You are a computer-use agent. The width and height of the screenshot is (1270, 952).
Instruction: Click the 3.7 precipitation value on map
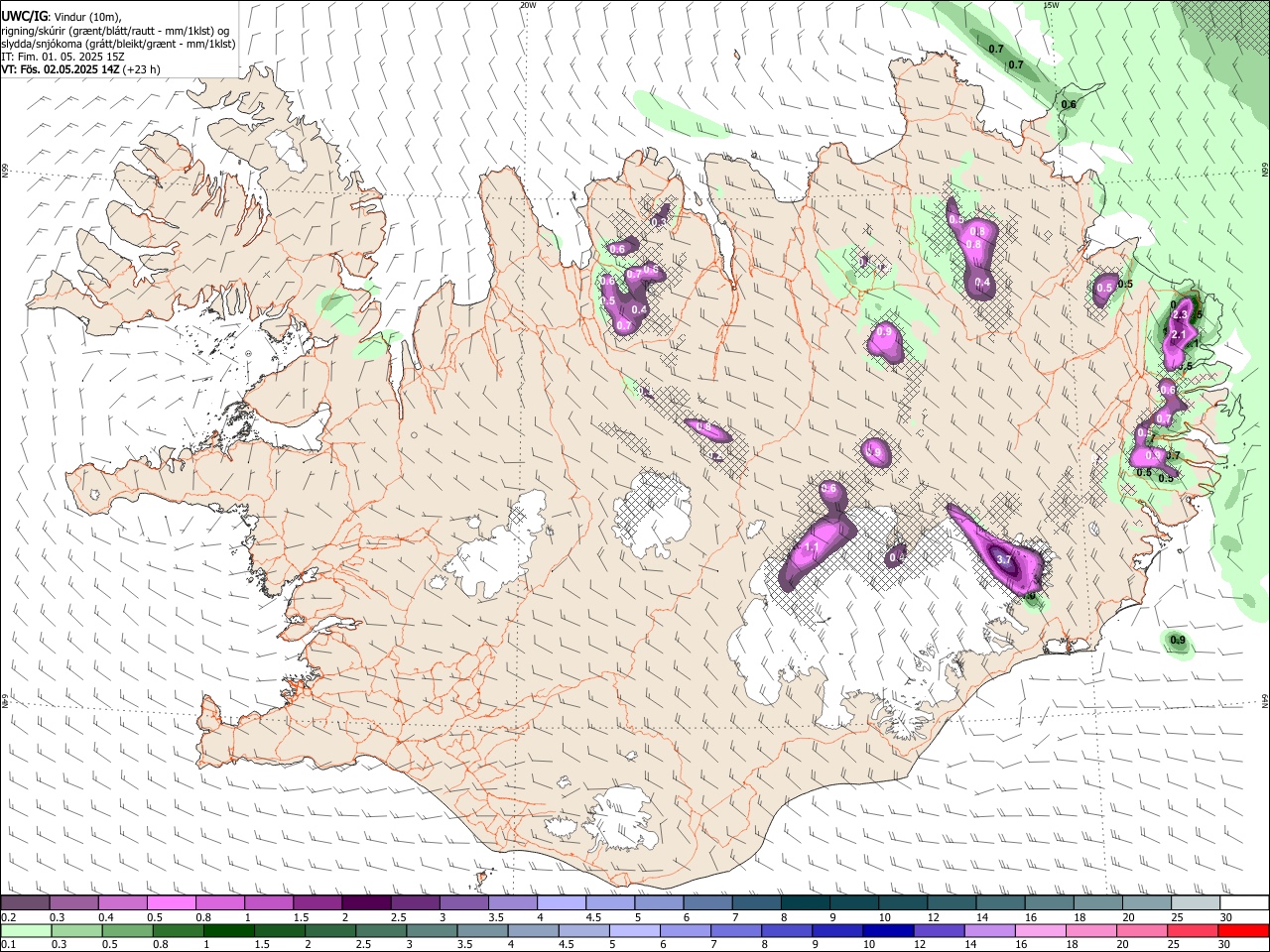[x=1003, y=559]
